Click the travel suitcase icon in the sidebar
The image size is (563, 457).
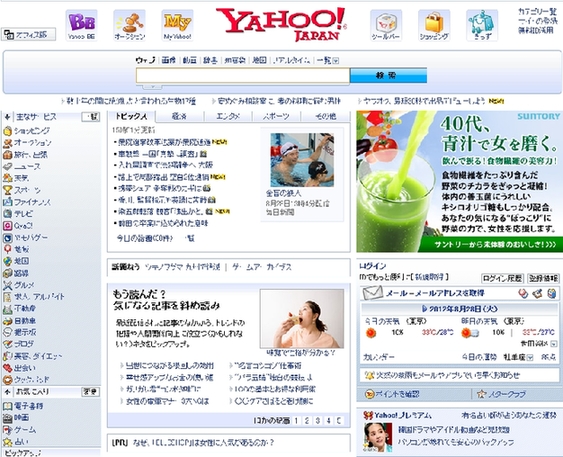pyautogui.click(x=8, y=155)
